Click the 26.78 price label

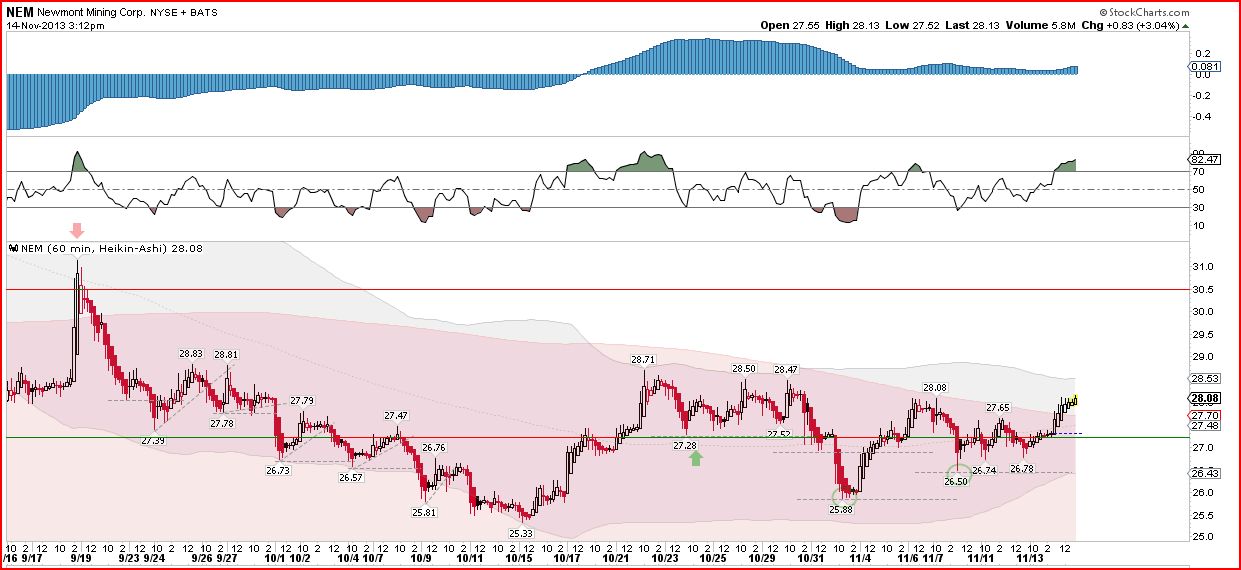(x=1021, y=468)
